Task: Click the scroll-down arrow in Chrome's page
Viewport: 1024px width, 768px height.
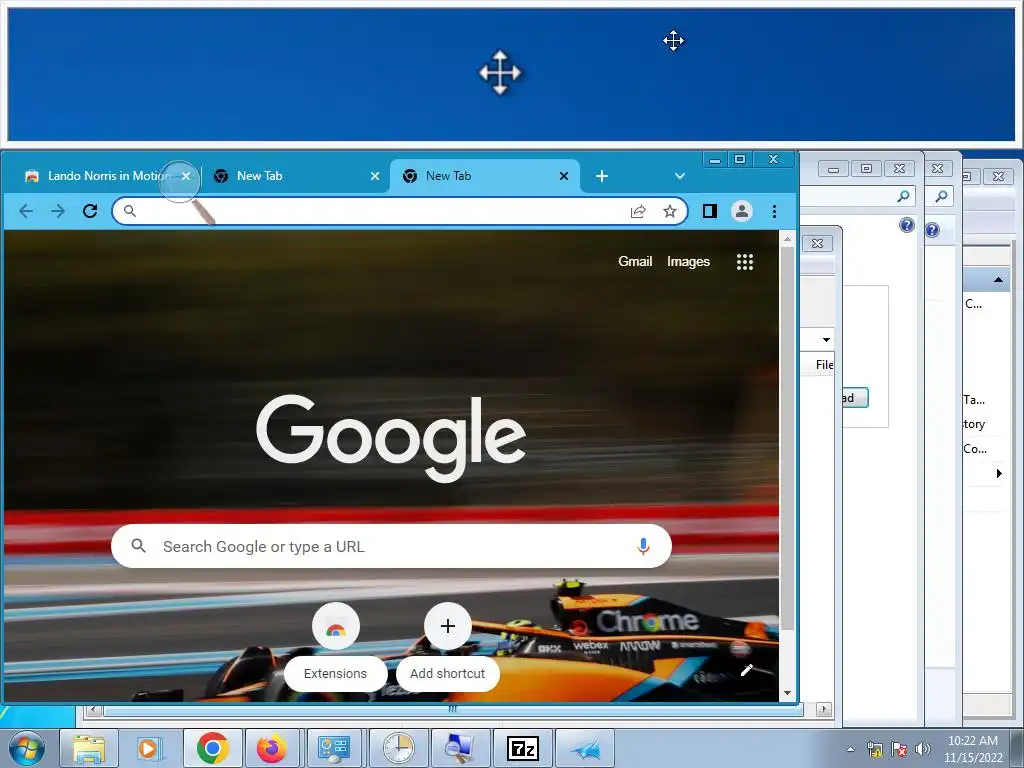Action: click(787, 693)
